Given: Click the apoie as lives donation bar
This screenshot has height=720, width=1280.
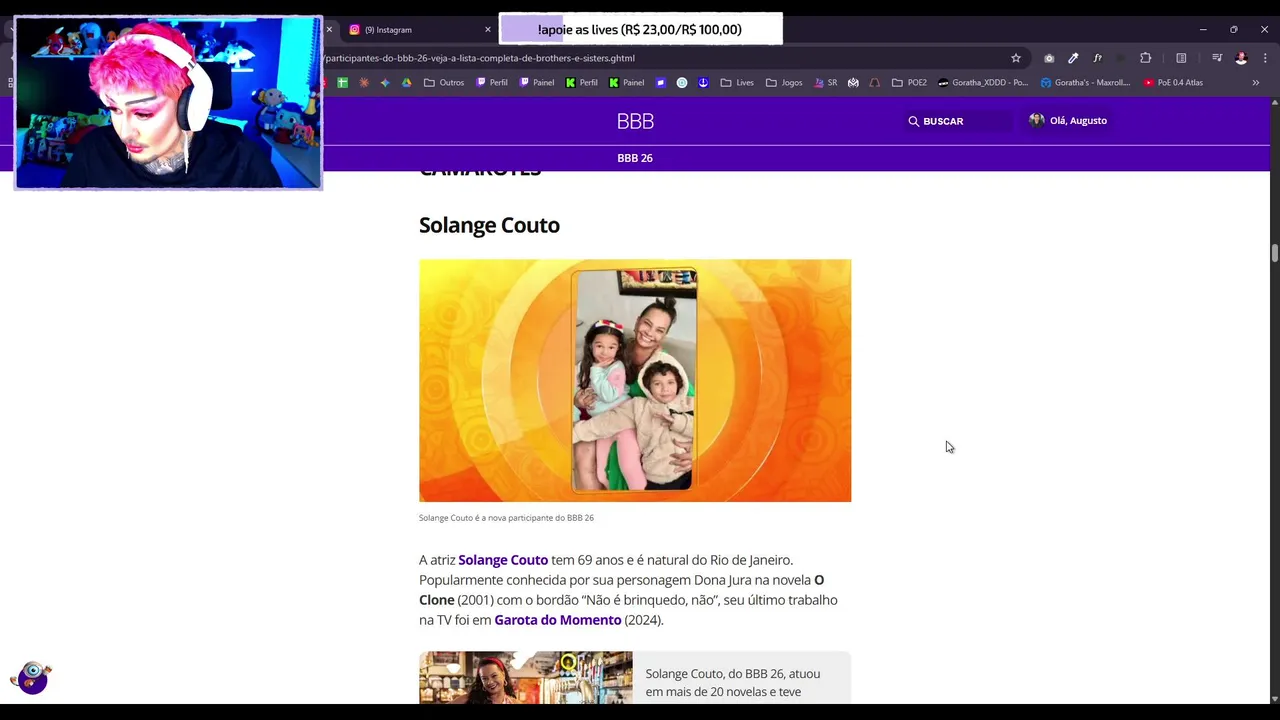Looking at the screenshot, I should coord(640,29).
